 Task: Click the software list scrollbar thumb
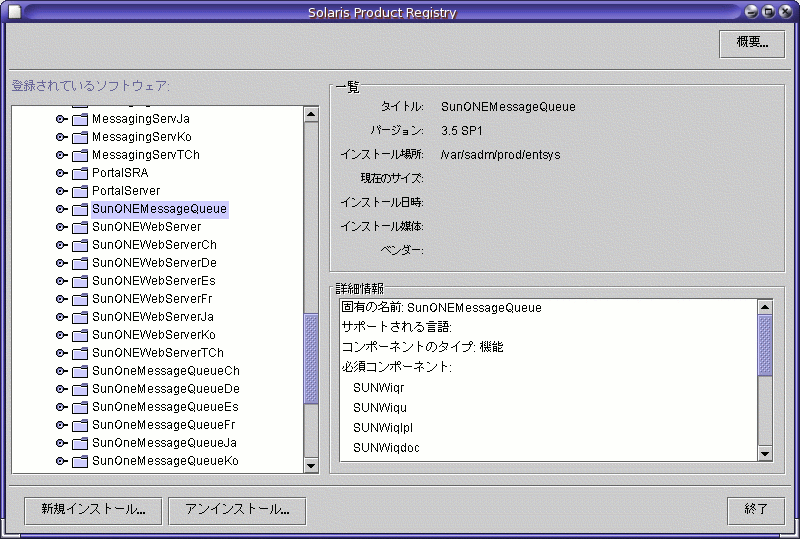[x=311, y=359]
